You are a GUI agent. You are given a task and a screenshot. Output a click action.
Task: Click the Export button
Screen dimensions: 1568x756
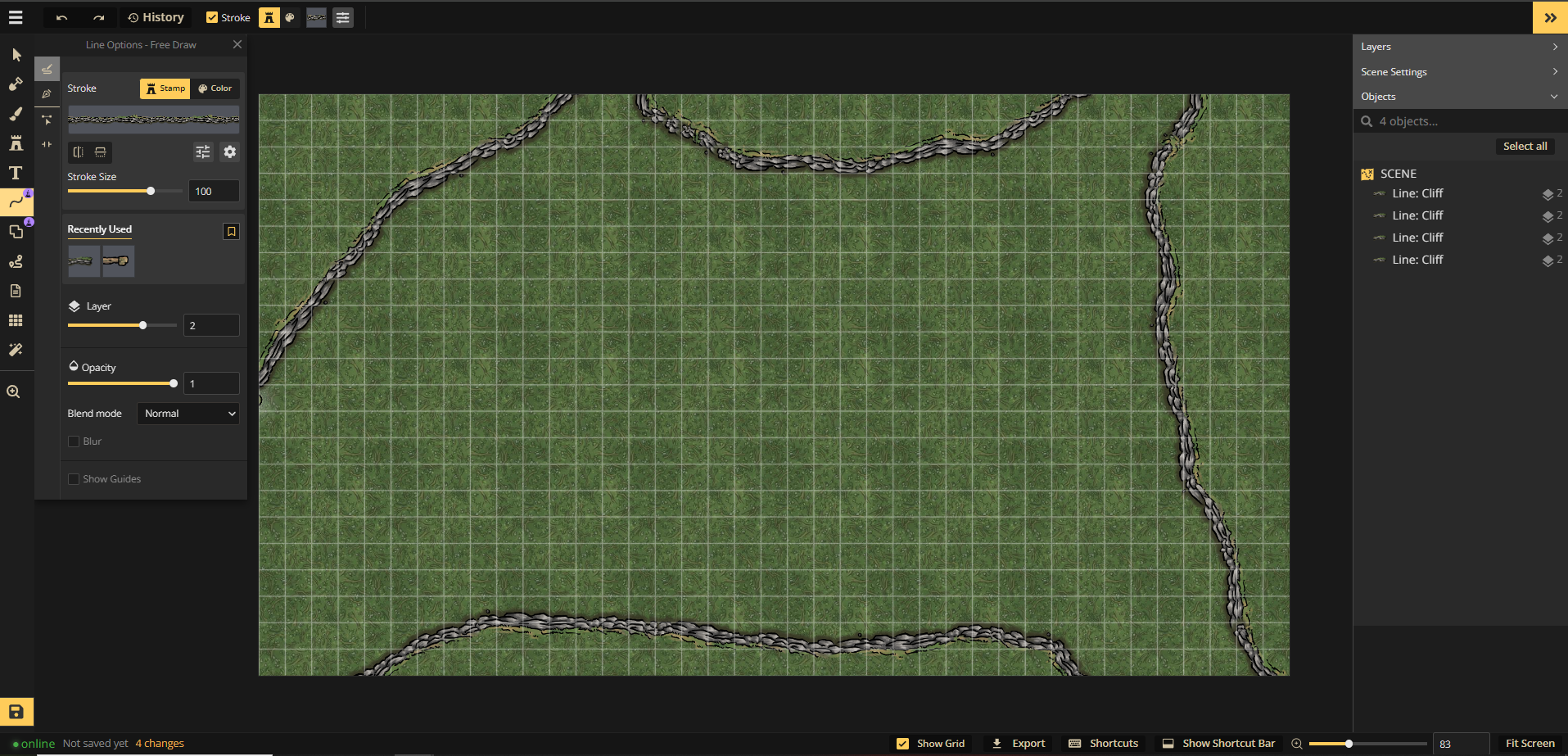pyautogui.click(x=1019, y=744)
